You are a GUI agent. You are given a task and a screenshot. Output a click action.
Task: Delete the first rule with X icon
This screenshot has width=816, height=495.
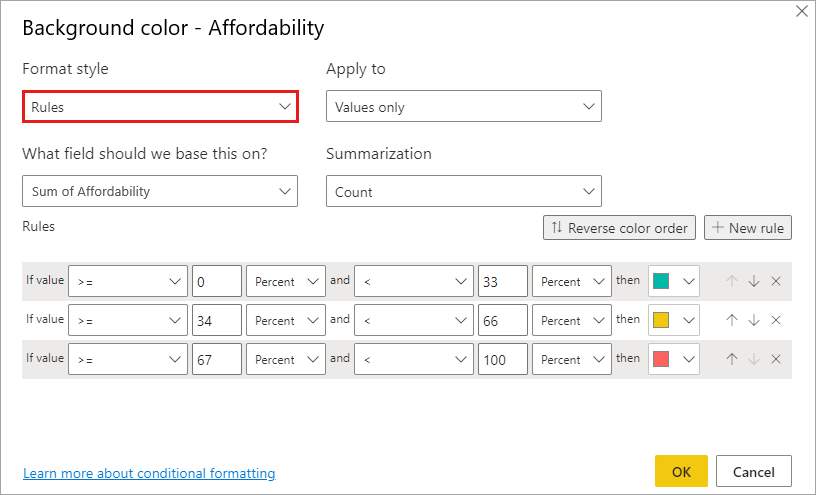tap(776, 282)
